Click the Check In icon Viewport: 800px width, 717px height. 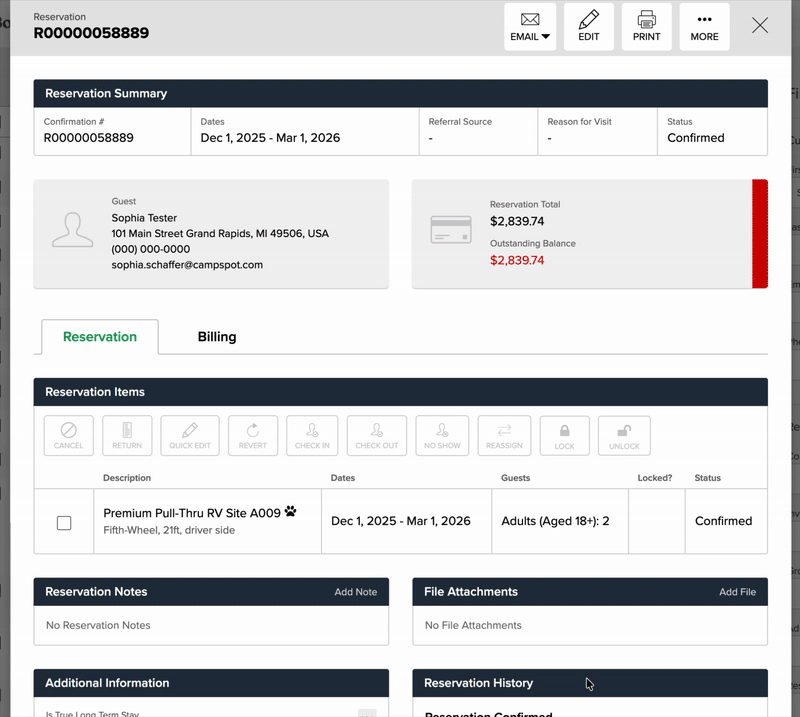coord(312,435)
